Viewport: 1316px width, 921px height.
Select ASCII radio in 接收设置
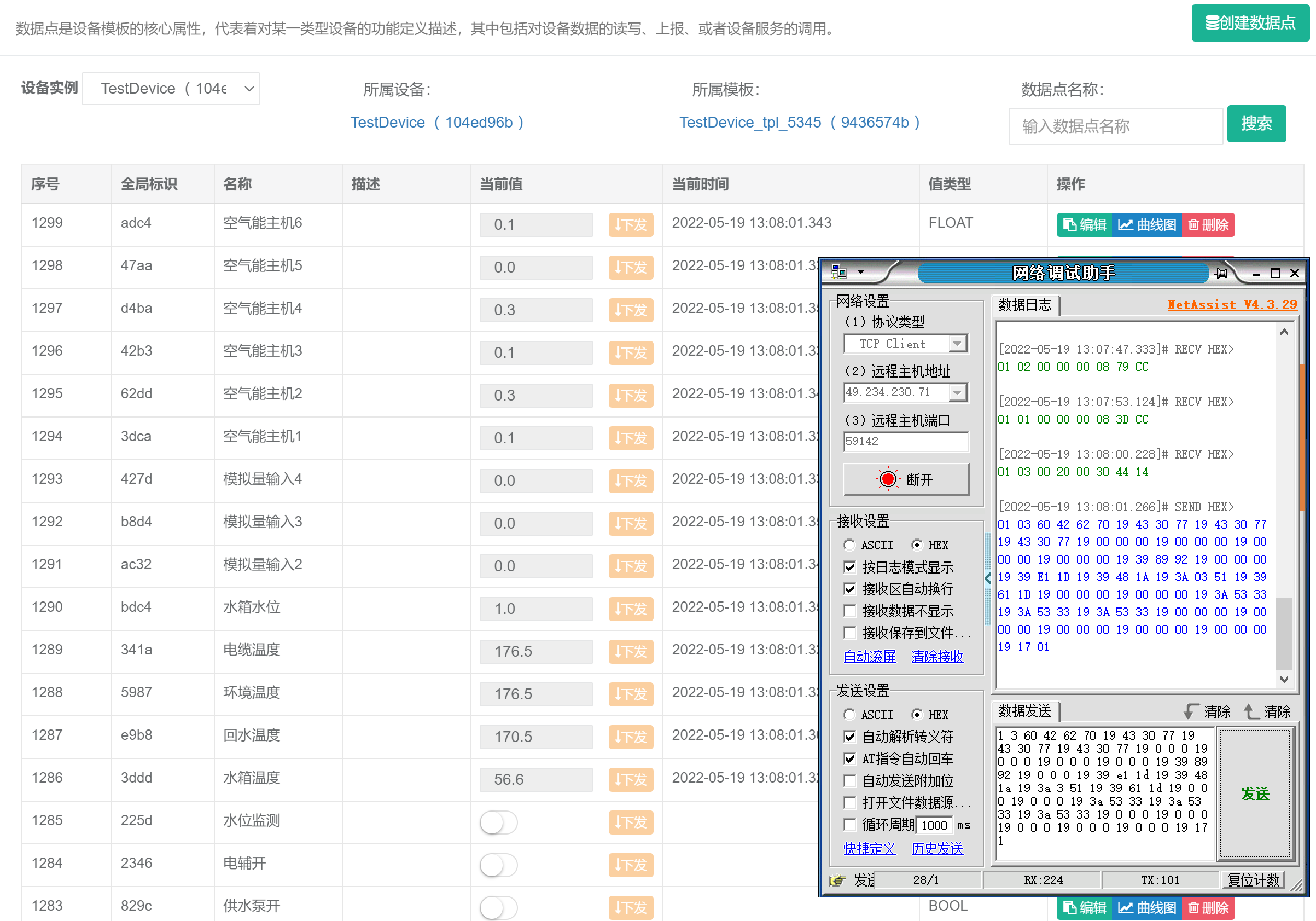[x=849, y=545]
